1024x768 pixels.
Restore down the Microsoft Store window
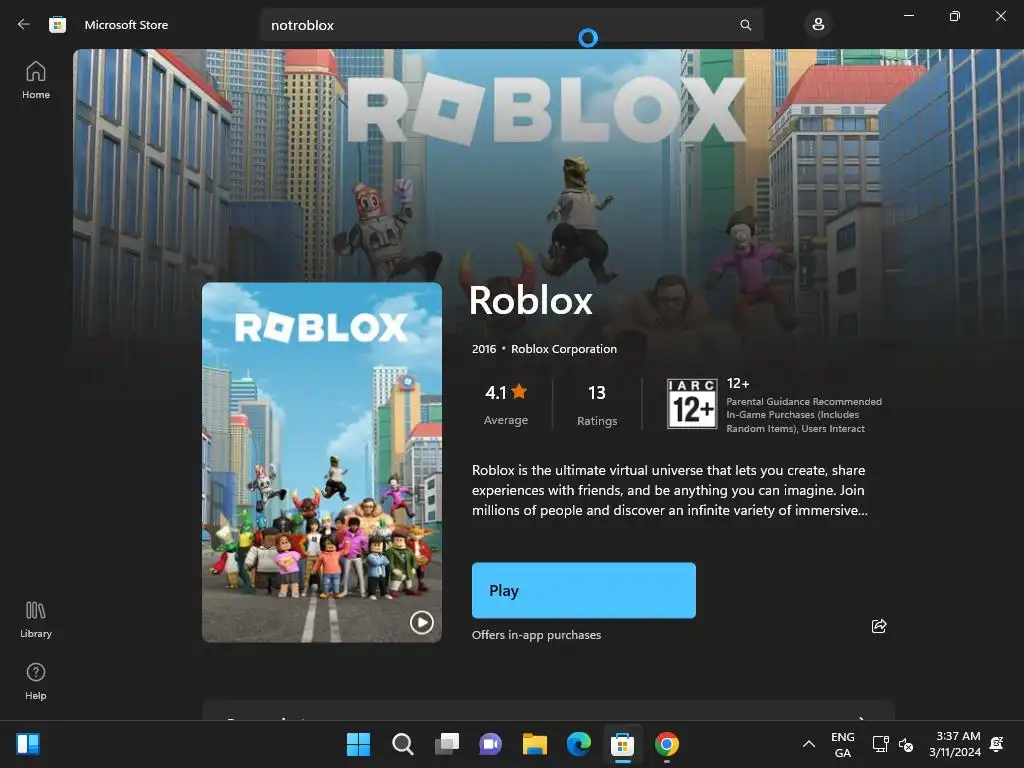[x=954, y=16]
